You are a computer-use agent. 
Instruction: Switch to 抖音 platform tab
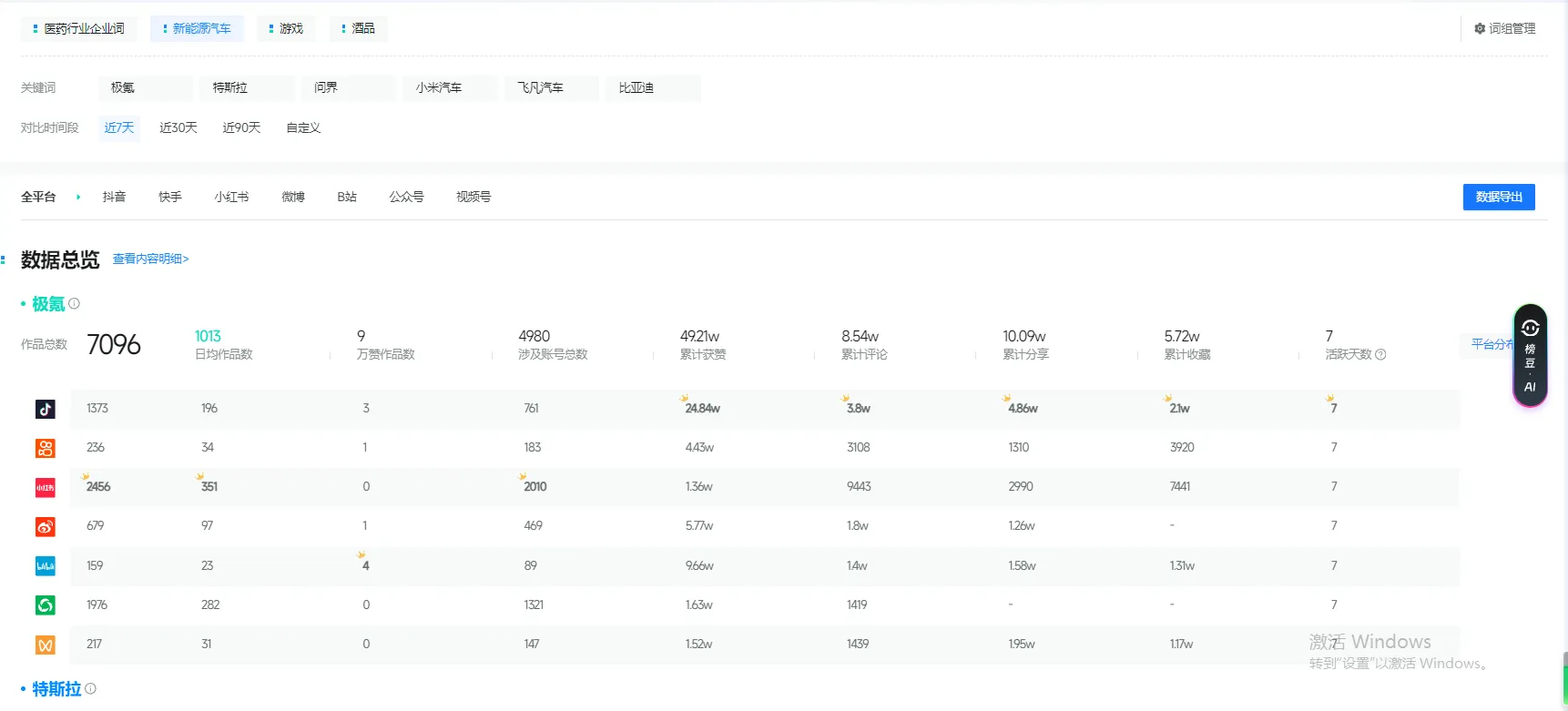click(x=114, y=197)
